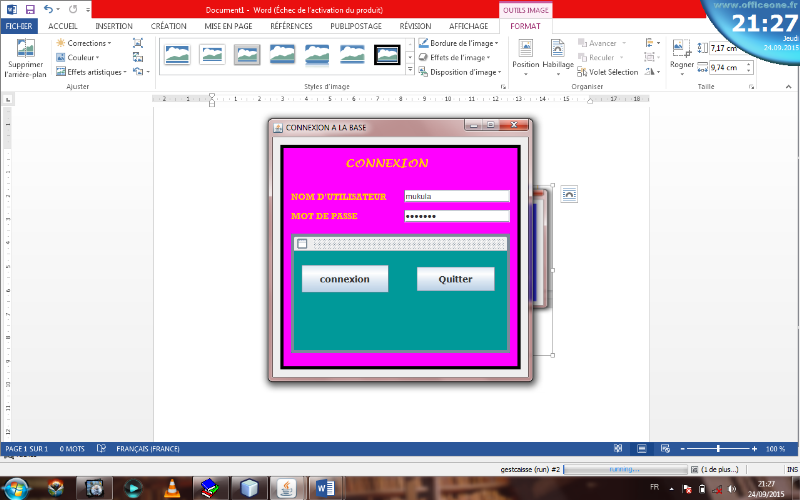Image resolution: width=800 pixels, height=500 pixels.
Task: Click the Redo icon
Action: coord(73,9)
